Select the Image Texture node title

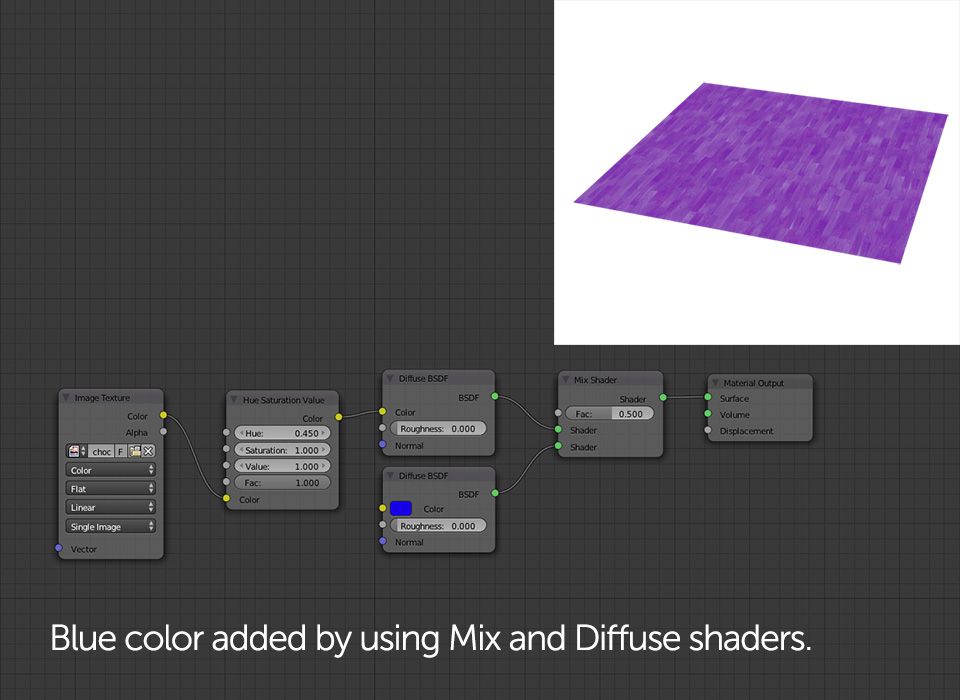point(102,397)
